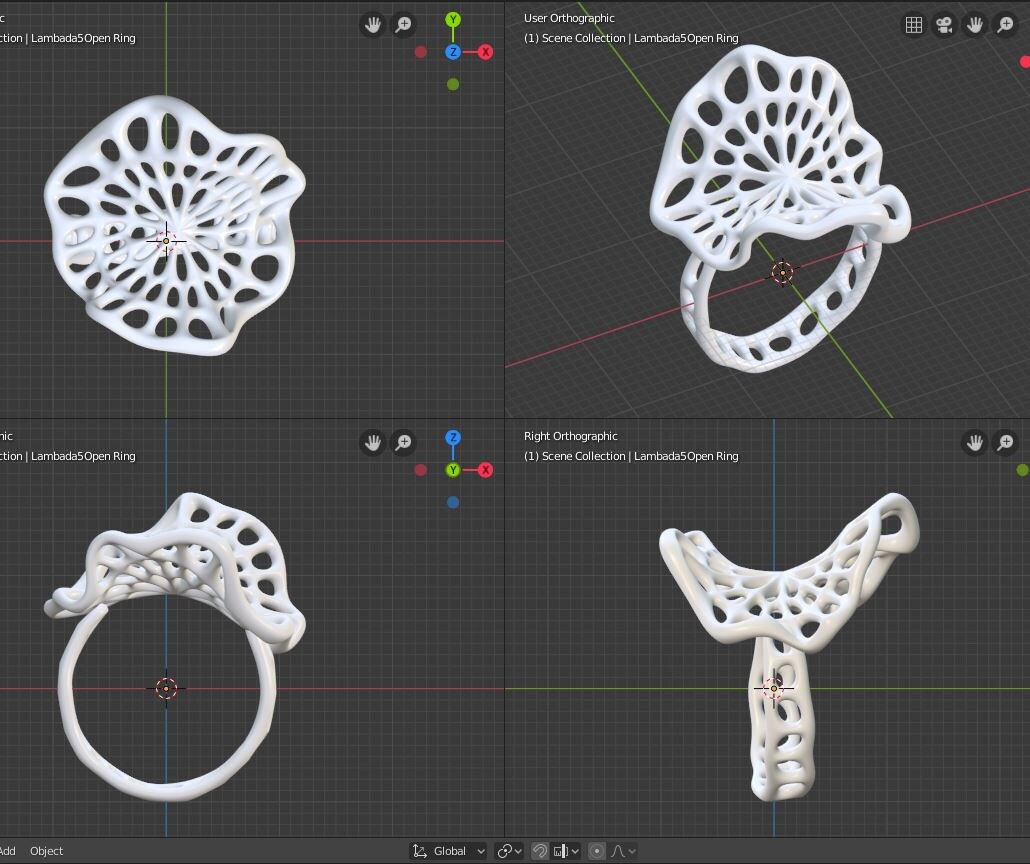Open the Add menu in the bottom header
The width and height of the screenshot is (1030, 864).
[x=7, y=851]
